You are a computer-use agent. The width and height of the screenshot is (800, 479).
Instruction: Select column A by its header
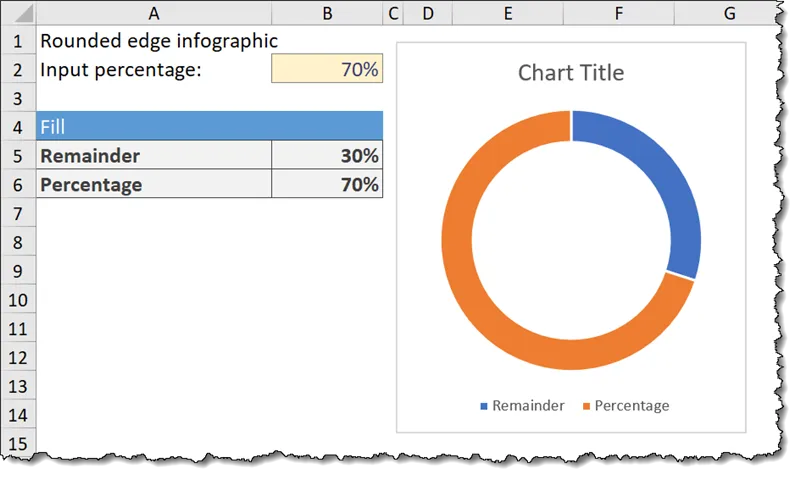pyautogui.click(x=153, y=13)
